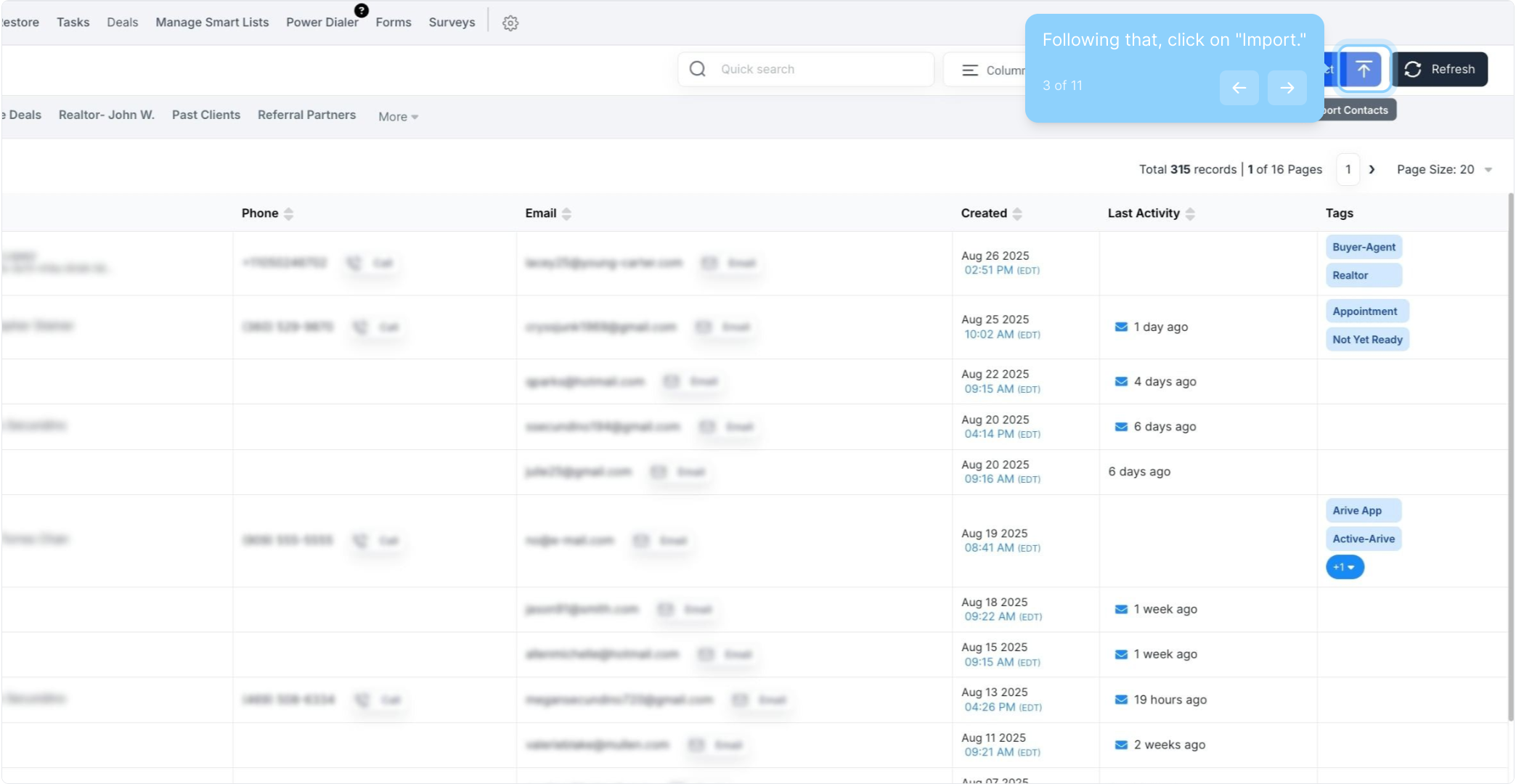
Task: Click the tour's next arrow button
Action: 1287,88
